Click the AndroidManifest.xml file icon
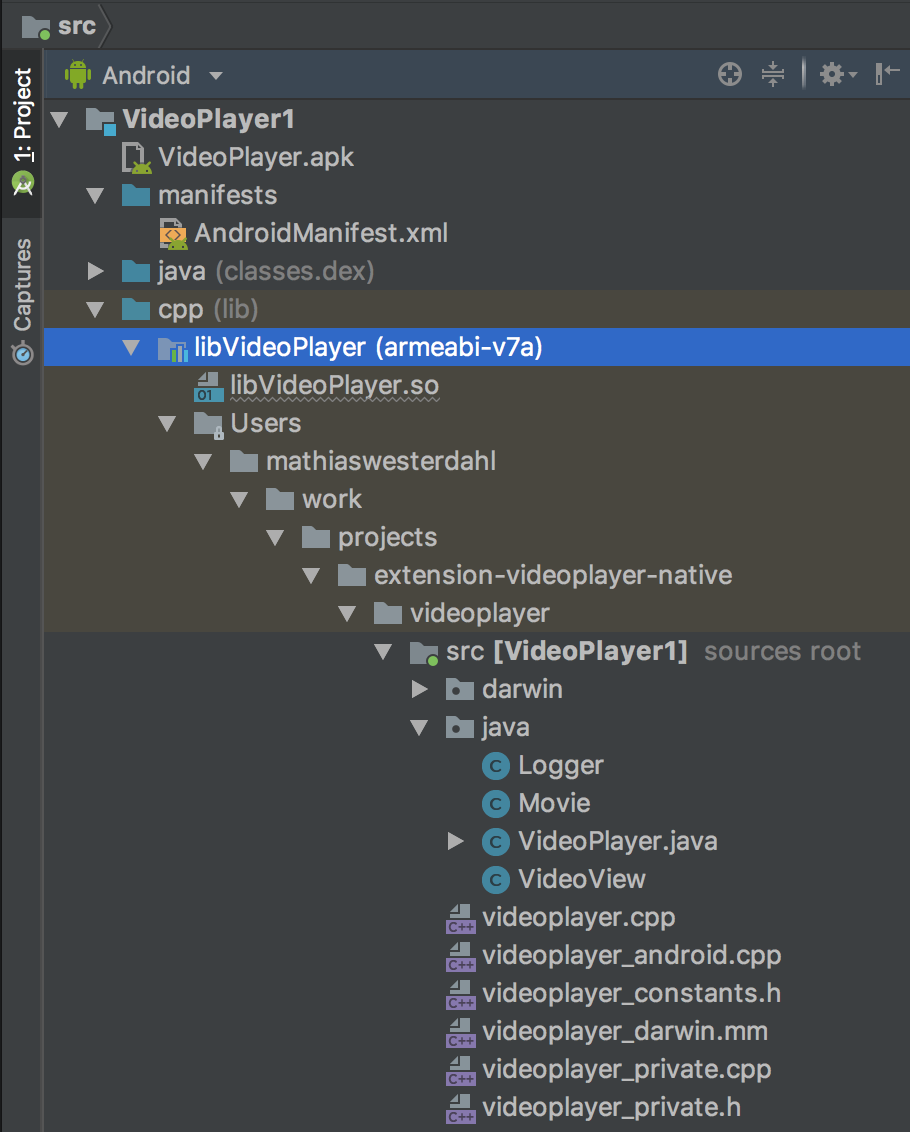The image size is (910, 1132). coord(173,234)
